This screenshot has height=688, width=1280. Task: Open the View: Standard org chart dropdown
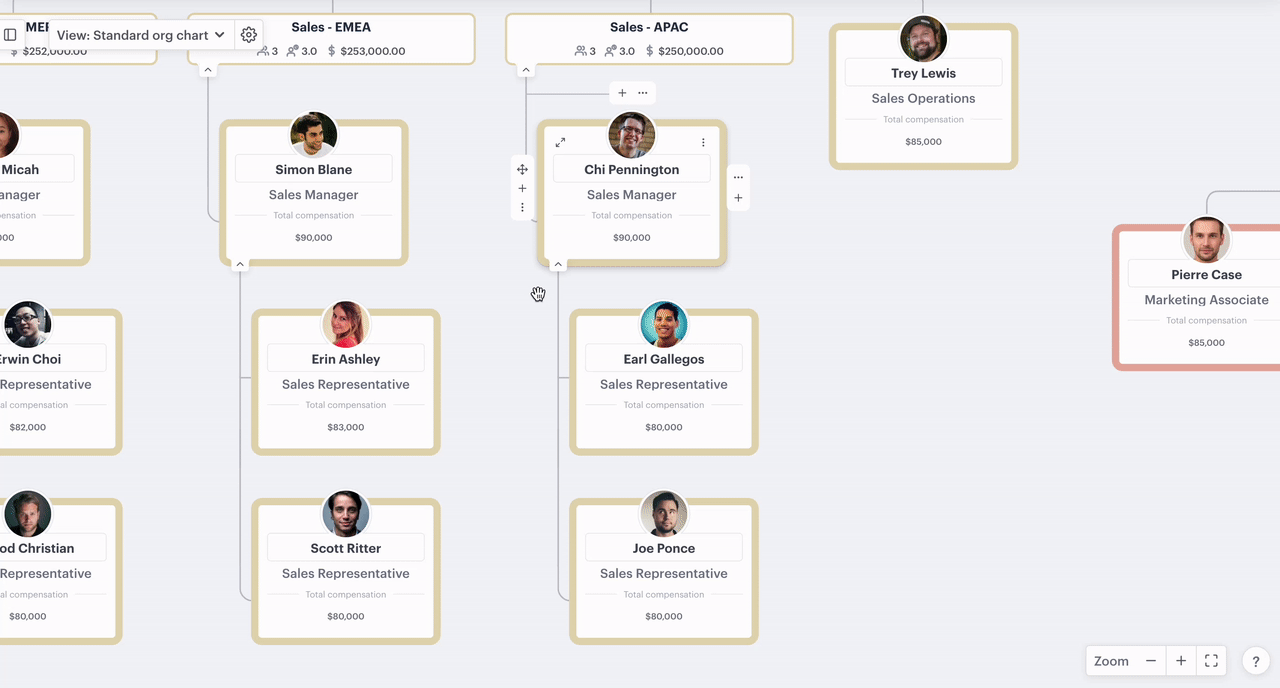coord(141,35)
